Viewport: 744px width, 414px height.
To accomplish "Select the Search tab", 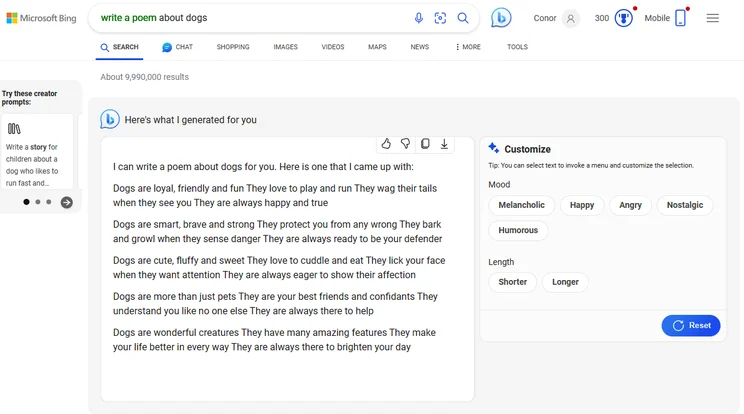I will pos(120,47).
